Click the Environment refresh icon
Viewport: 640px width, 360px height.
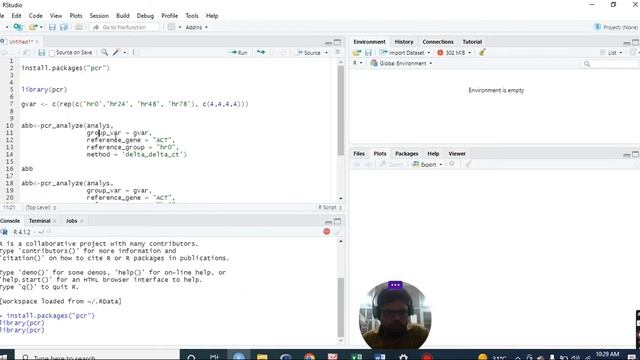(x=633, y=53)
